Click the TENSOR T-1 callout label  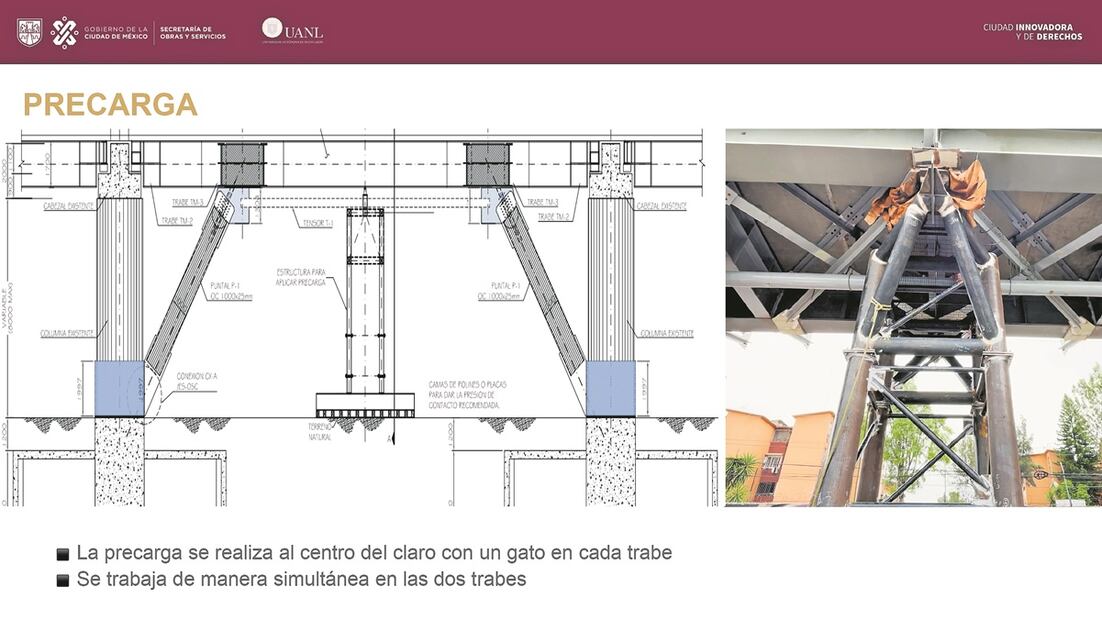tap(316, 222)
